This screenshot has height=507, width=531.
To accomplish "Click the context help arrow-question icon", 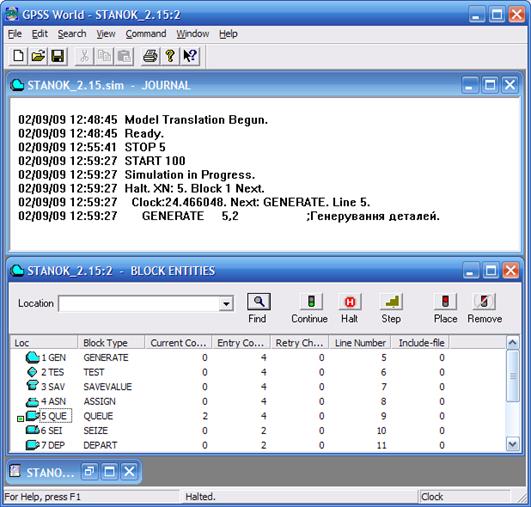I will 190,56.
